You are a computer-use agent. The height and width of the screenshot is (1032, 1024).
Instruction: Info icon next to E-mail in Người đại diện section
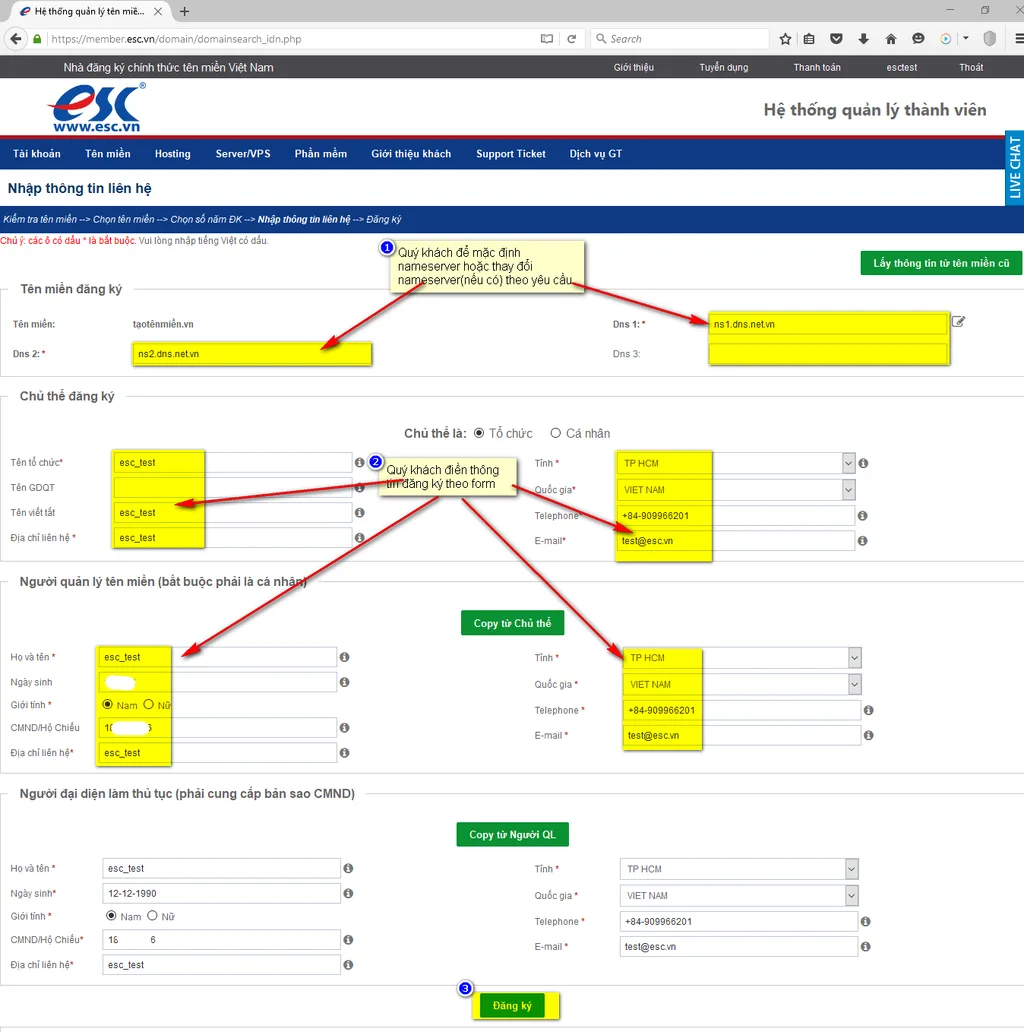865,946
